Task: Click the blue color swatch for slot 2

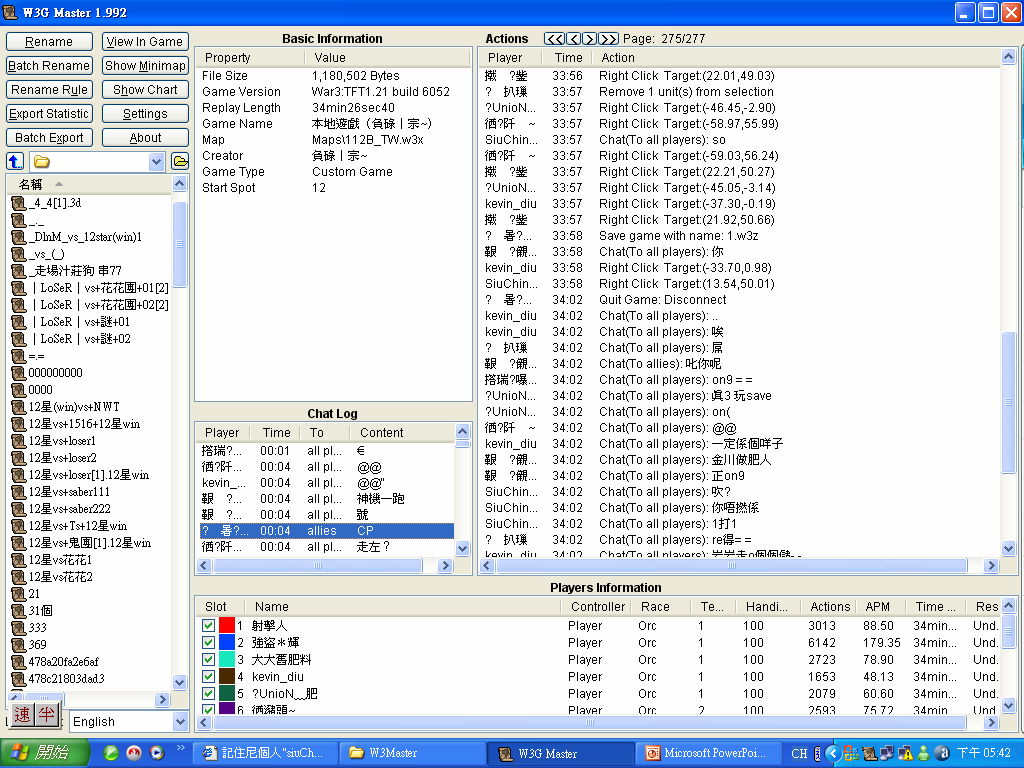Action: [227, 643]
